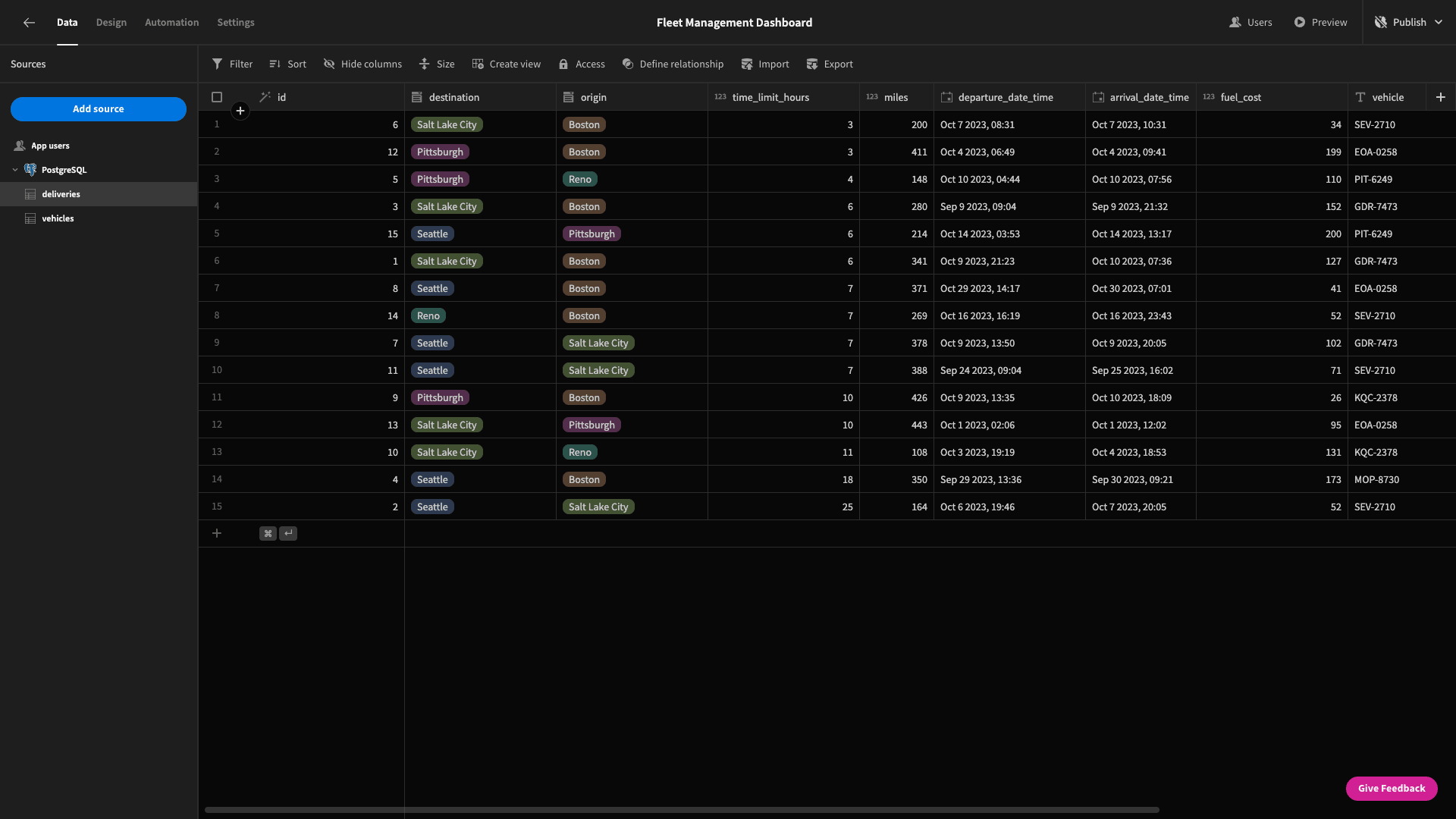The image size is (1456, 819).
Task: Switch to the Design tab
Action: [x=111, y=23]
